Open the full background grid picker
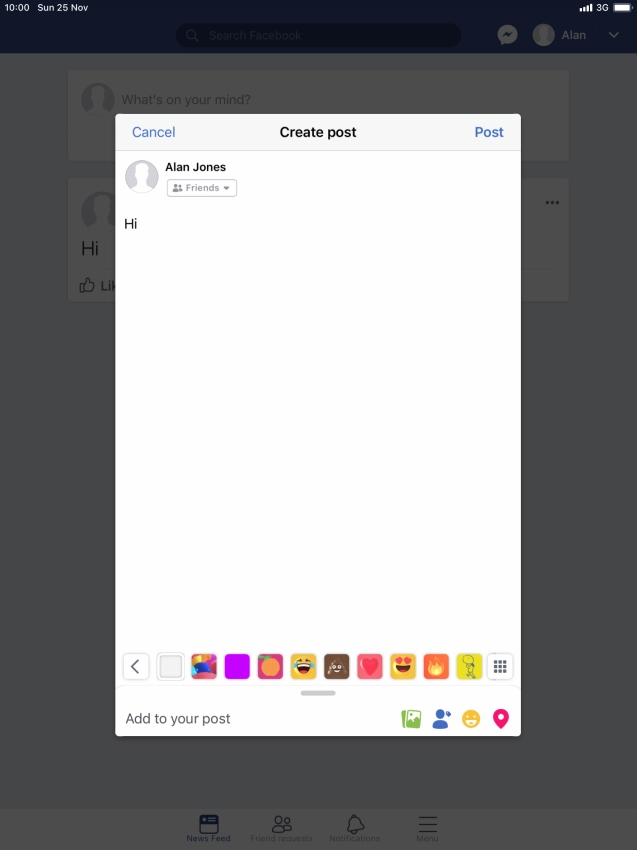Image resolution: width=637 pixels, height=850 pixels. [x=500, y=666]
